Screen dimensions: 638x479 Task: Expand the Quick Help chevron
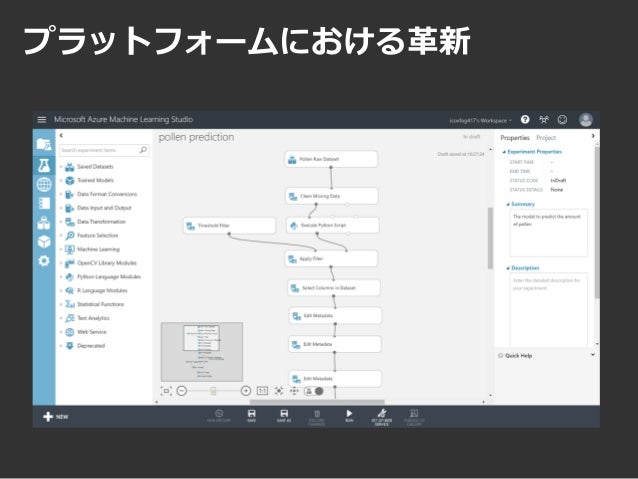[x=593, y=355]
